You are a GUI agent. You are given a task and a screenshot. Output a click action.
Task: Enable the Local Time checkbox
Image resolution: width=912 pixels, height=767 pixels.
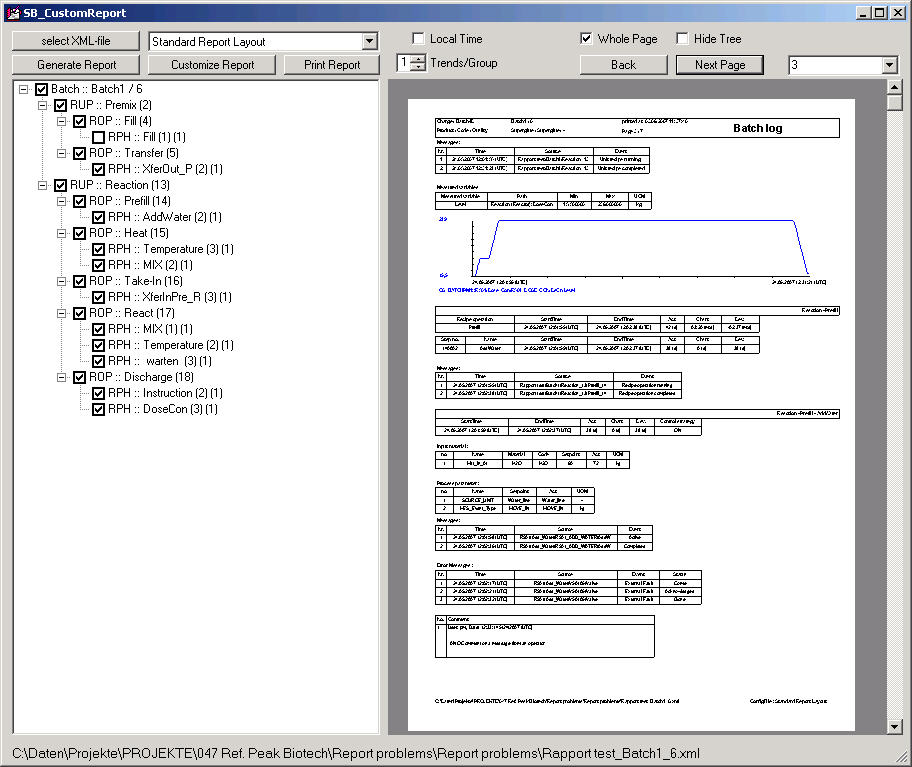tap(418, 39)
